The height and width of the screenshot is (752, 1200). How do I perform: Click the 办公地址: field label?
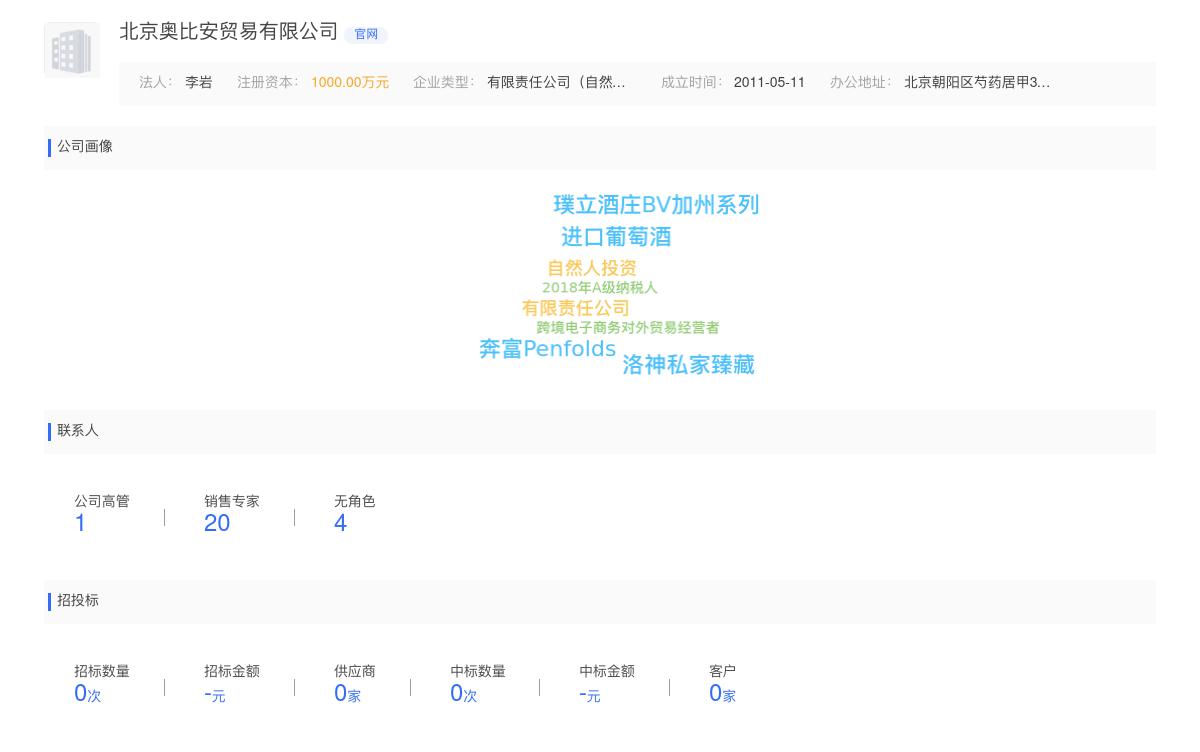coord(861,83)
